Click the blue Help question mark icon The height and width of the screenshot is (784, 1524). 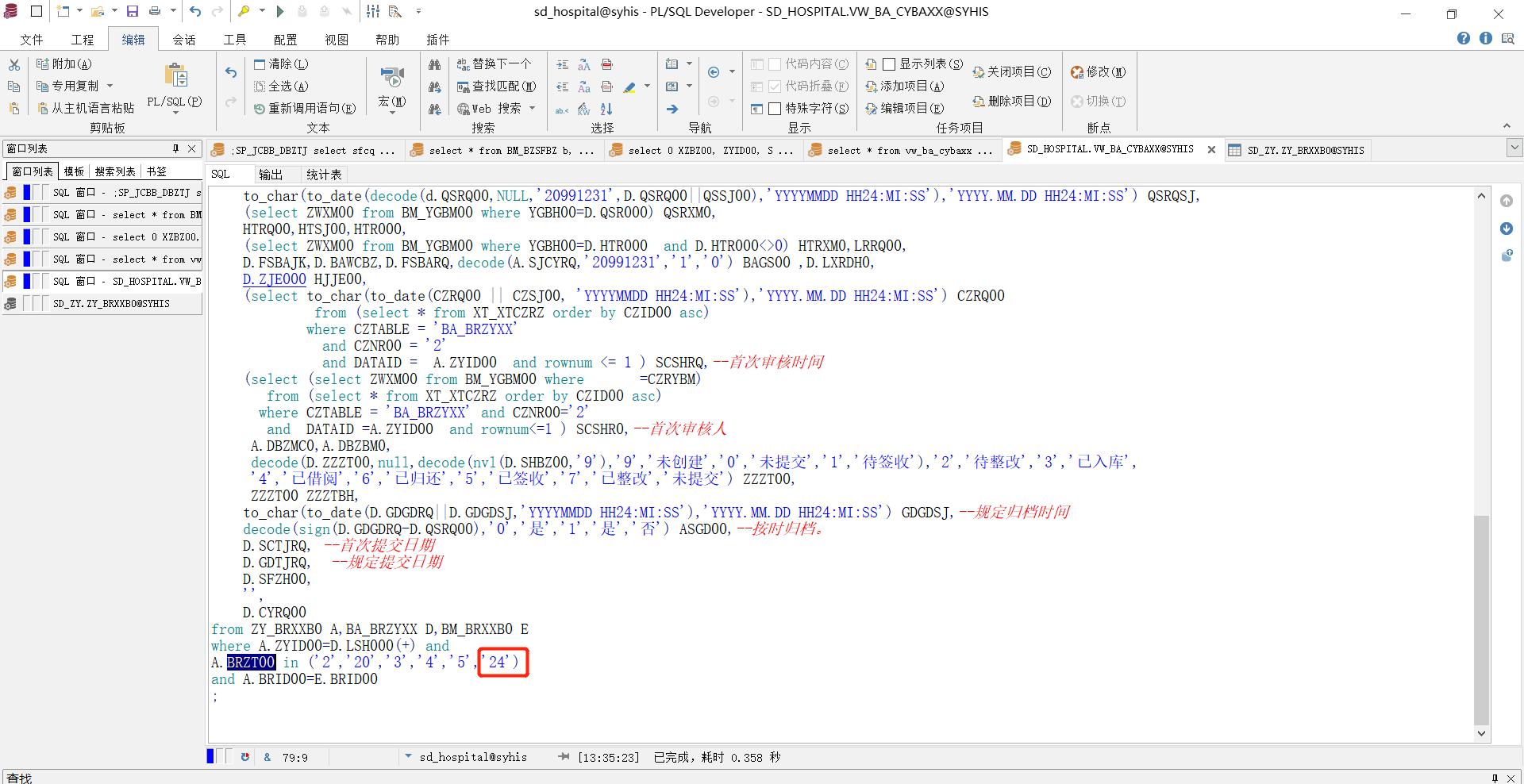pos(1464,38)
